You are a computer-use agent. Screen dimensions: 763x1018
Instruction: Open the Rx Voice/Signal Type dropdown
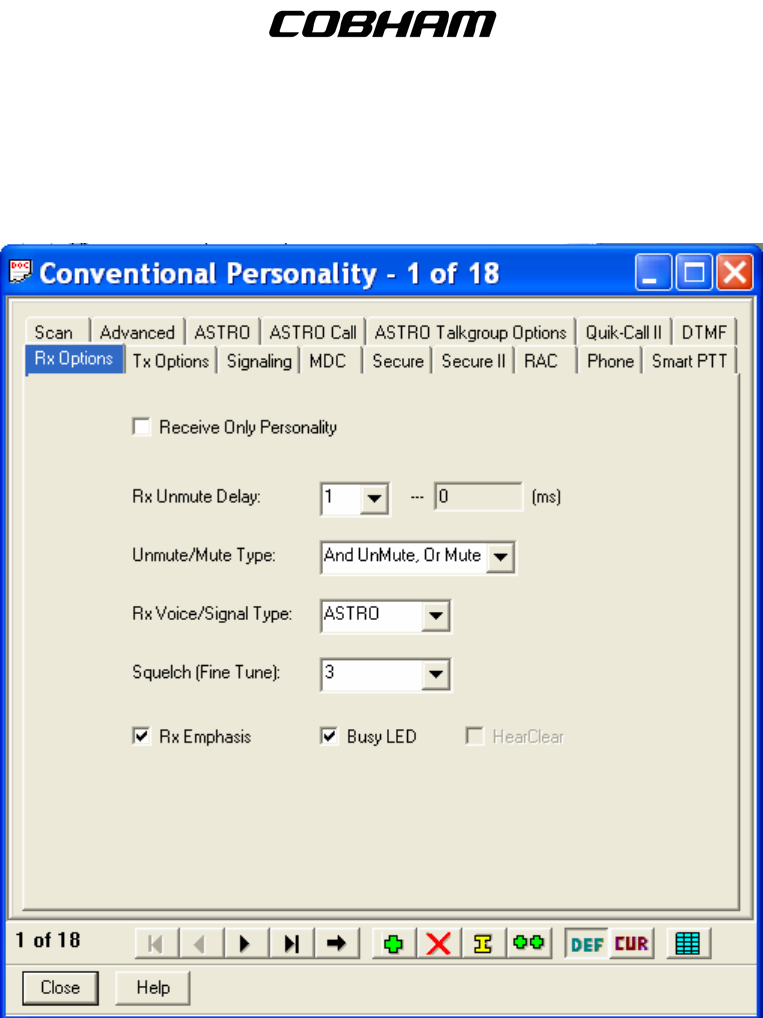coord(436,615)
